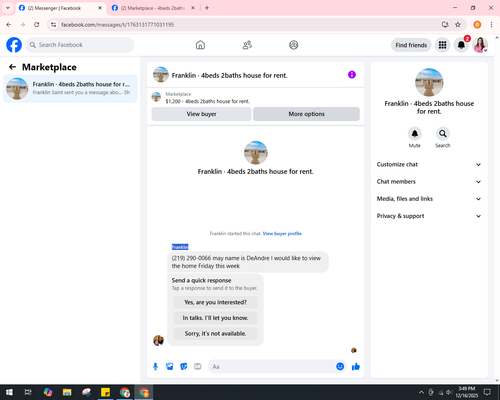This screenshot has height=400, width=500.
Task: Click the large listing photo in the right panel
Action: (429, 82)
